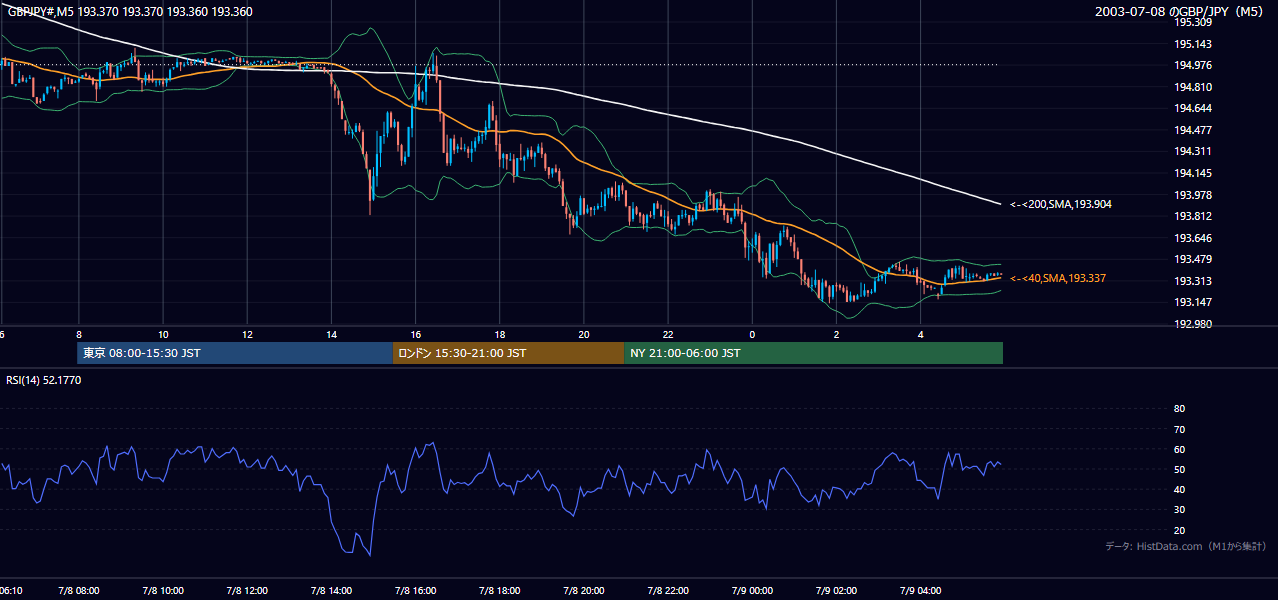This screenshot has width=1278, height=600.
Task: Click the RSI(14) 52.1770 indicator label
Action: pos(44,380)
